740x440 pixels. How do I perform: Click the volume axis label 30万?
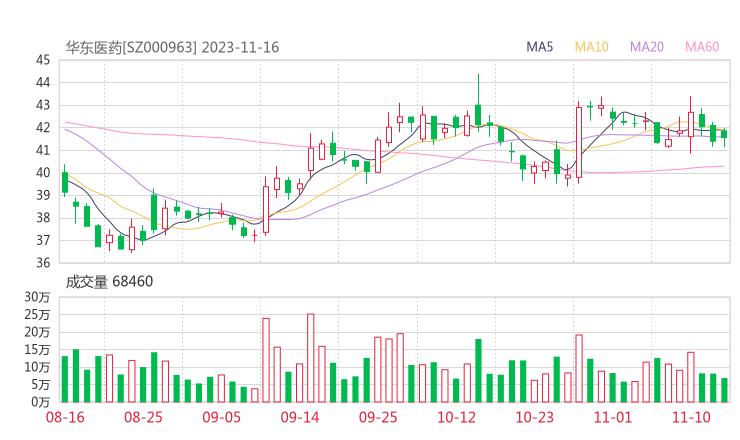point(37,297)
